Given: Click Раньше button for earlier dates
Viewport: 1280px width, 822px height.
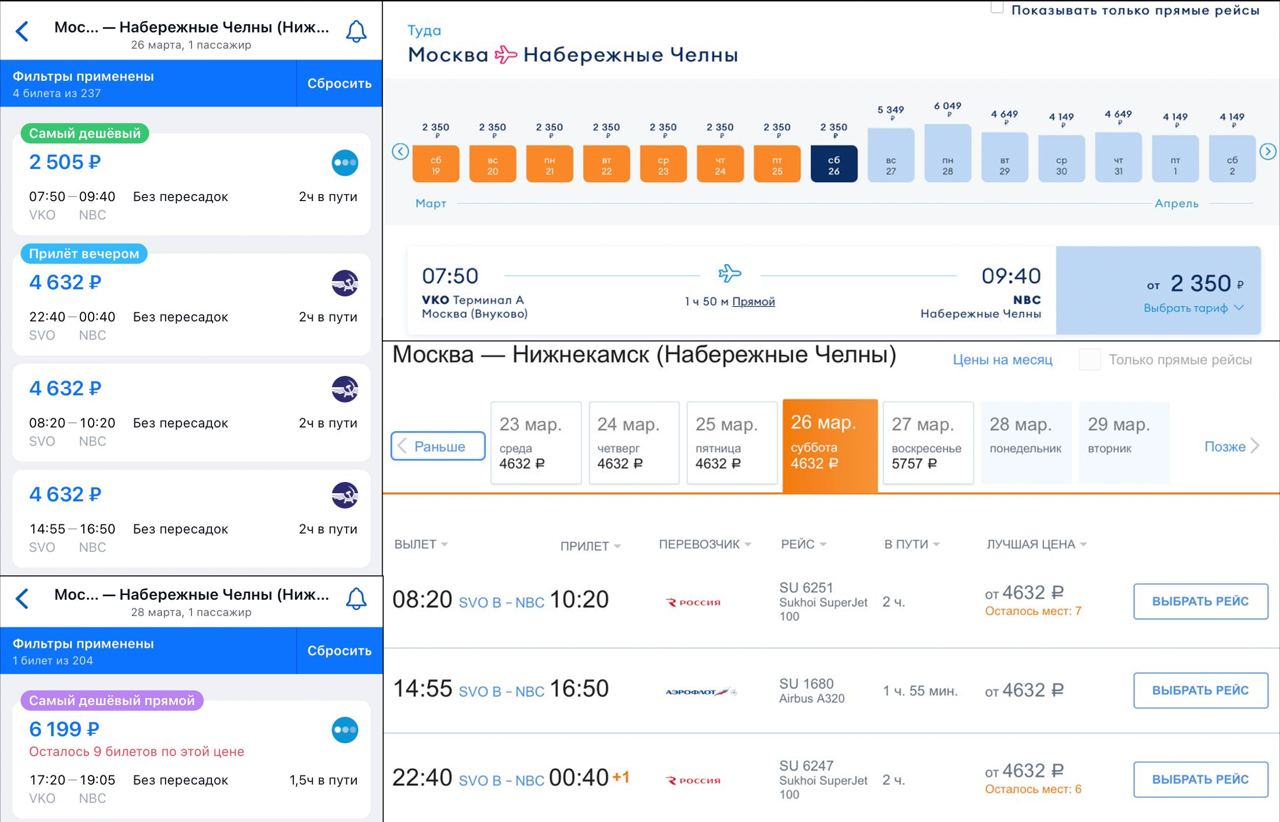Looking at the screenshot, I should tap(438, 446).
